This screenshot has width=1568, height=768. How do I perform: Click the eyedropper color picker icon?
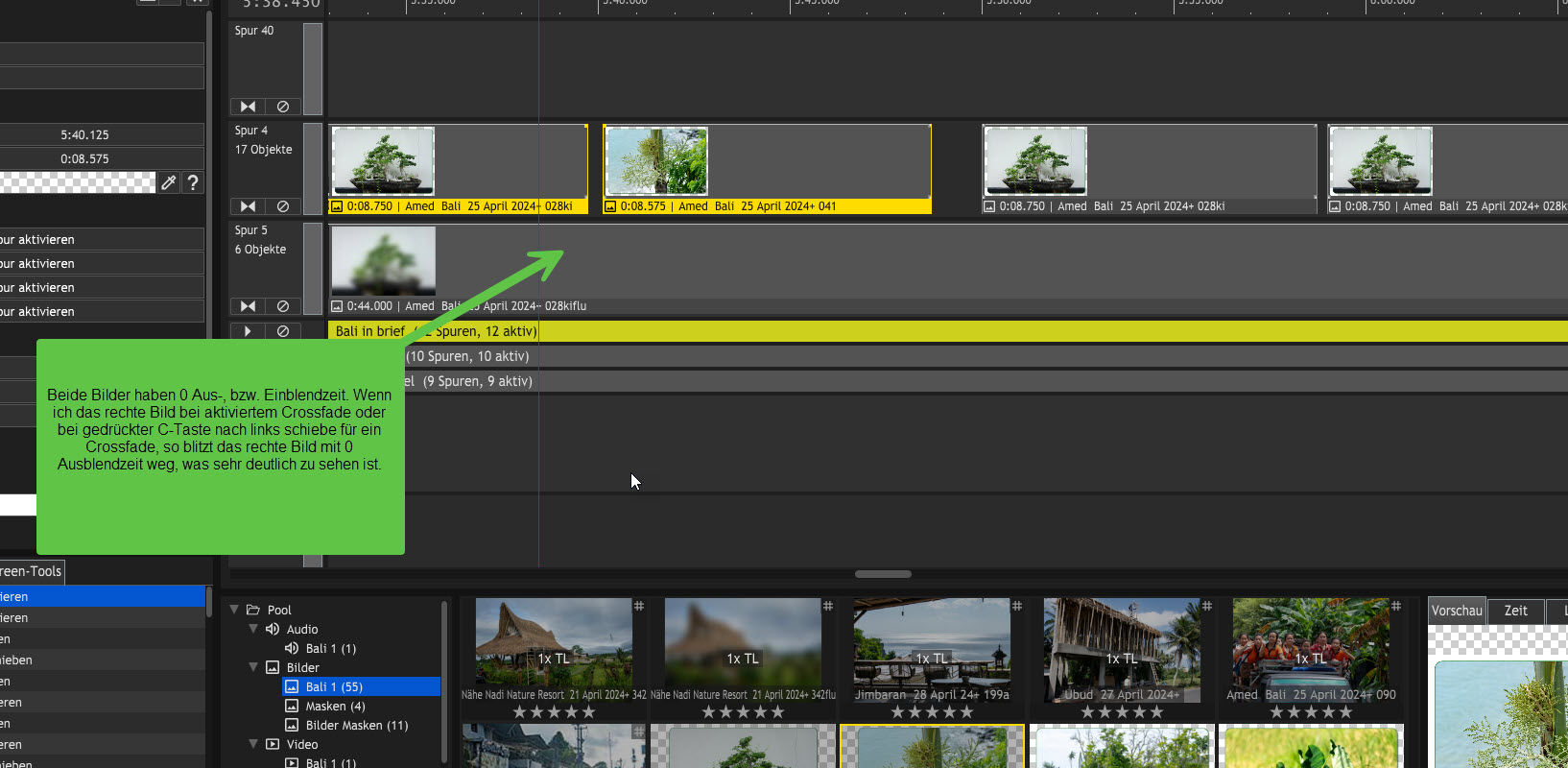point(169,182)
